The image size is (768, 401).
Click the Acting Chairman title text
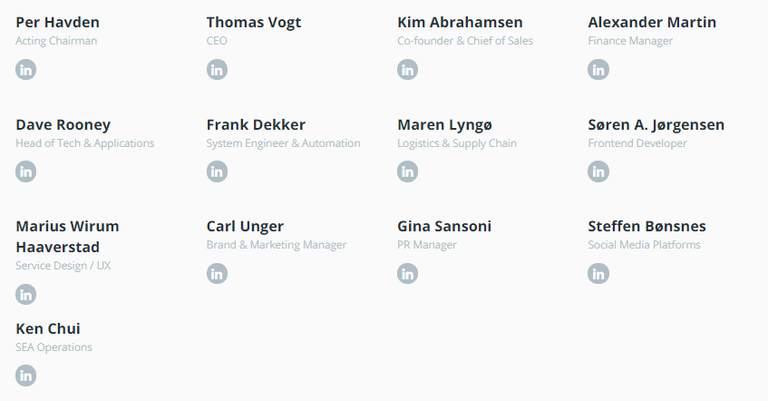56,41
